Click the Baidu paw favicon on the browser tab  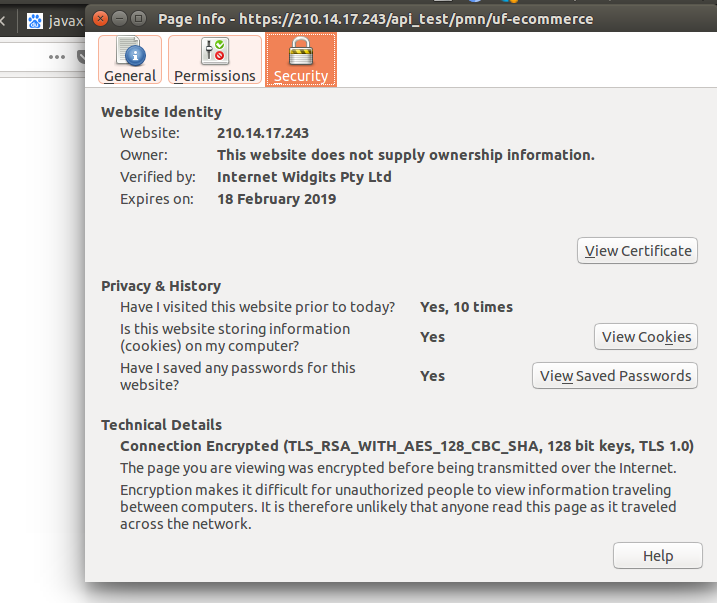(34, 21)
